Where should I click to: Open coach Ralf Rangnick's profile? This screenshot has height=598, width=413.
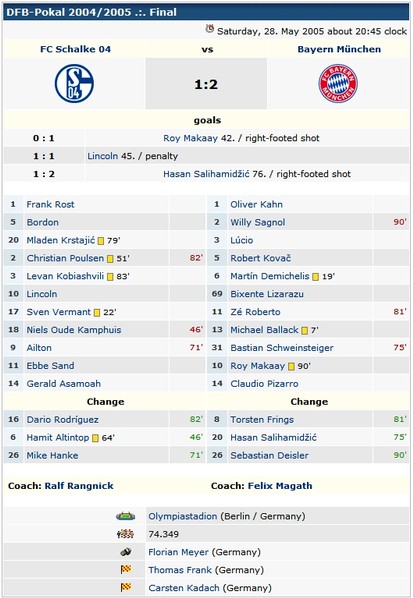[x=79, y=486]
